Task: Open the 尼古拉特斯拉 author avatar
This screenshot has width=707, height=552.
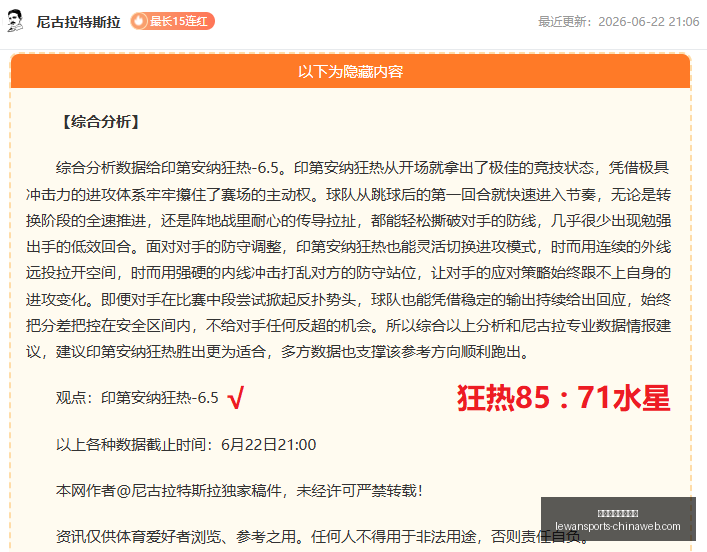Action: click(x=15, y=21)
